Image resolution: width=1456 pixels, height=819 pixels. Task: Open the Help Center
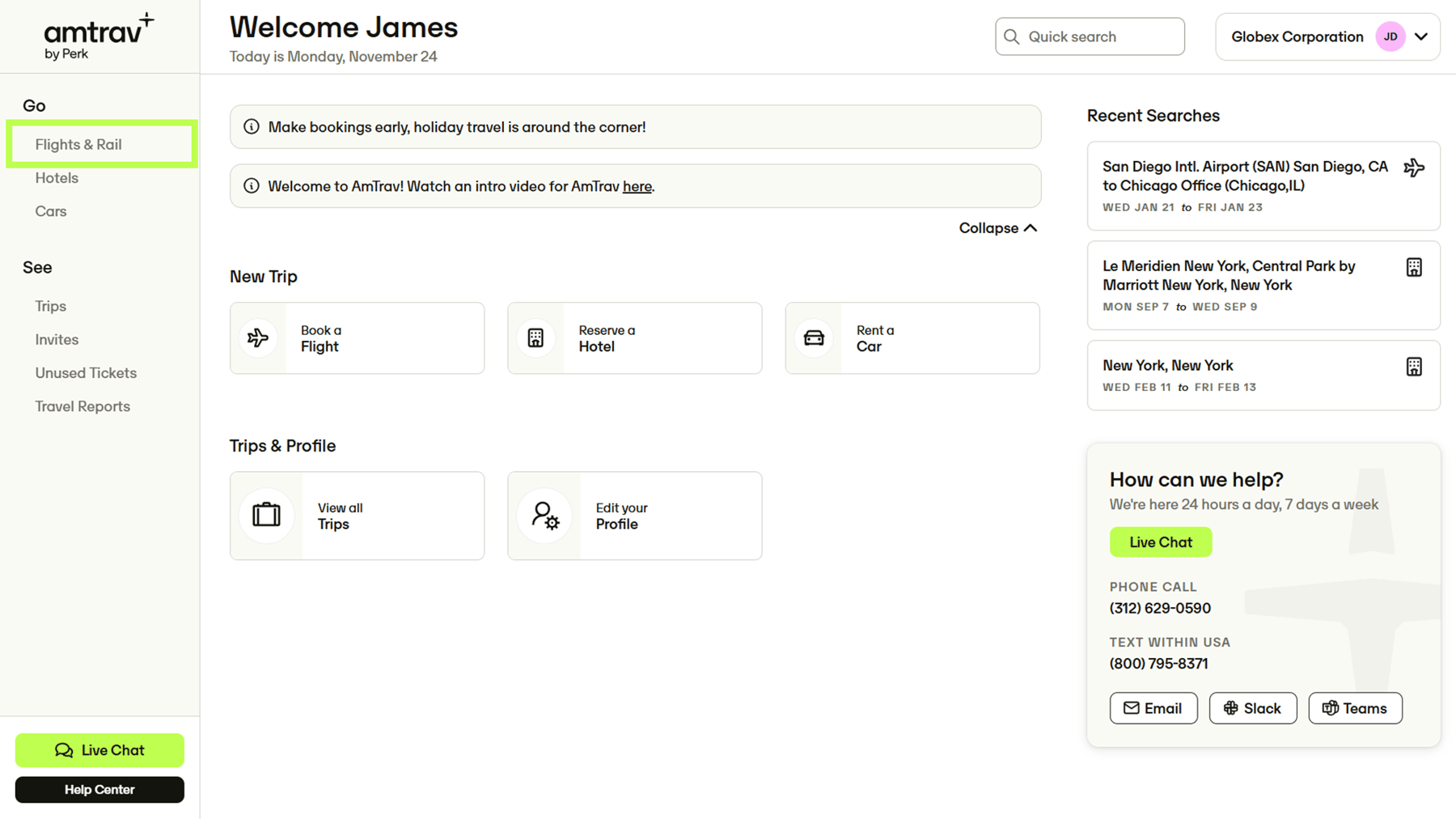pyautogui.click(x=99, y=790)
